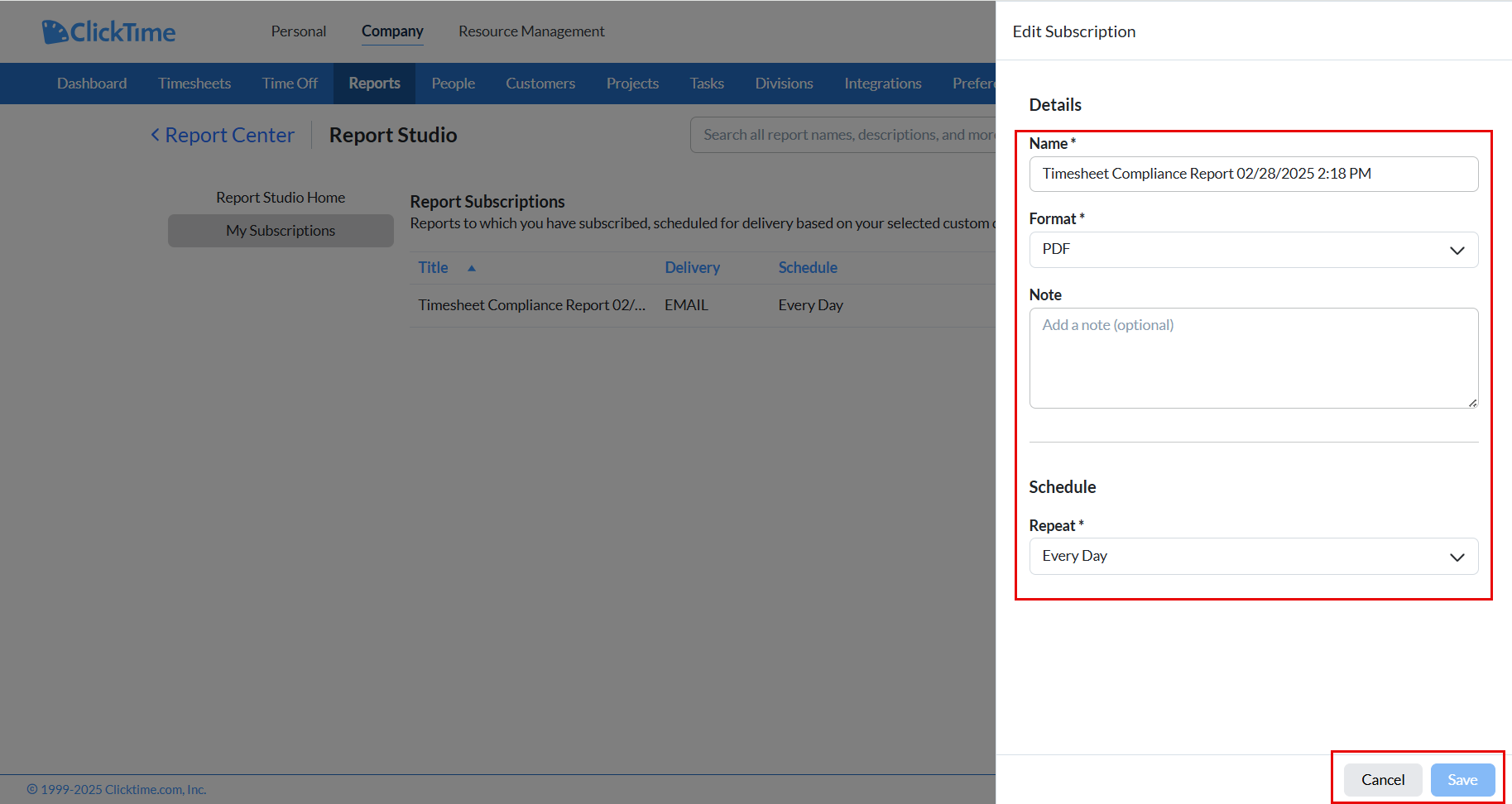The width and height of the screenshot is (1512, 804).
Task: Grab the Note textarea resize handle
Action: pyautogui.click(x=1472, y=403)
